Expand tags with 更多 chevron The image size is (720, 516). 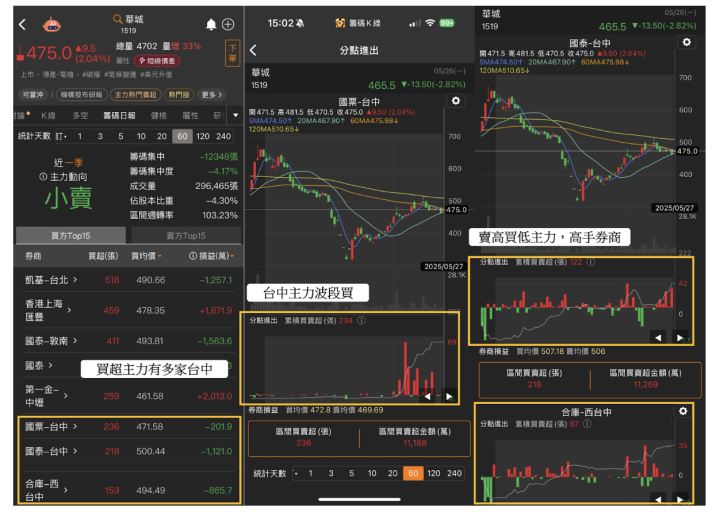[x=211, y=95]
